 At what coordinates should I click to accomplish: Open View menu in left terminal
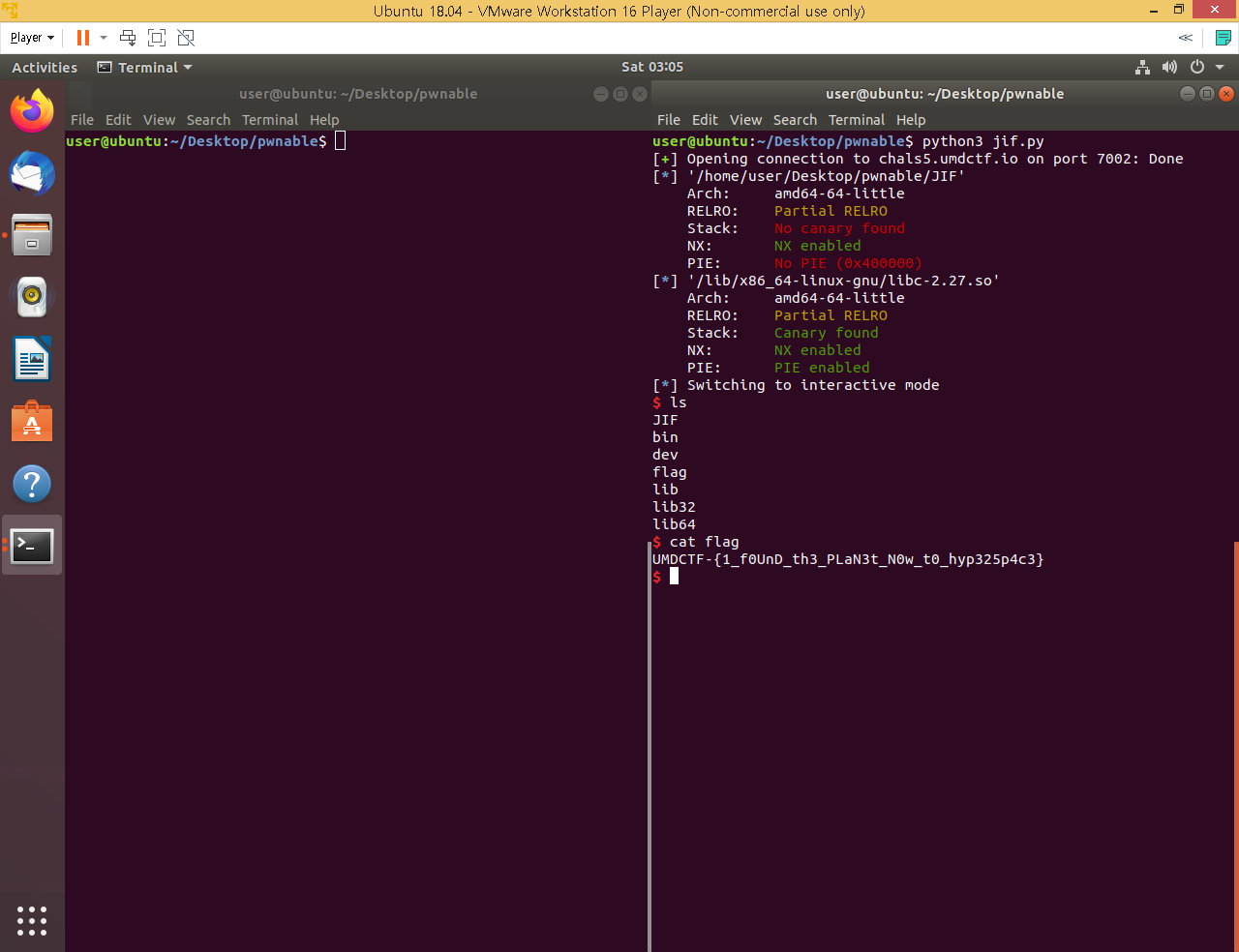tap(159, 120)
